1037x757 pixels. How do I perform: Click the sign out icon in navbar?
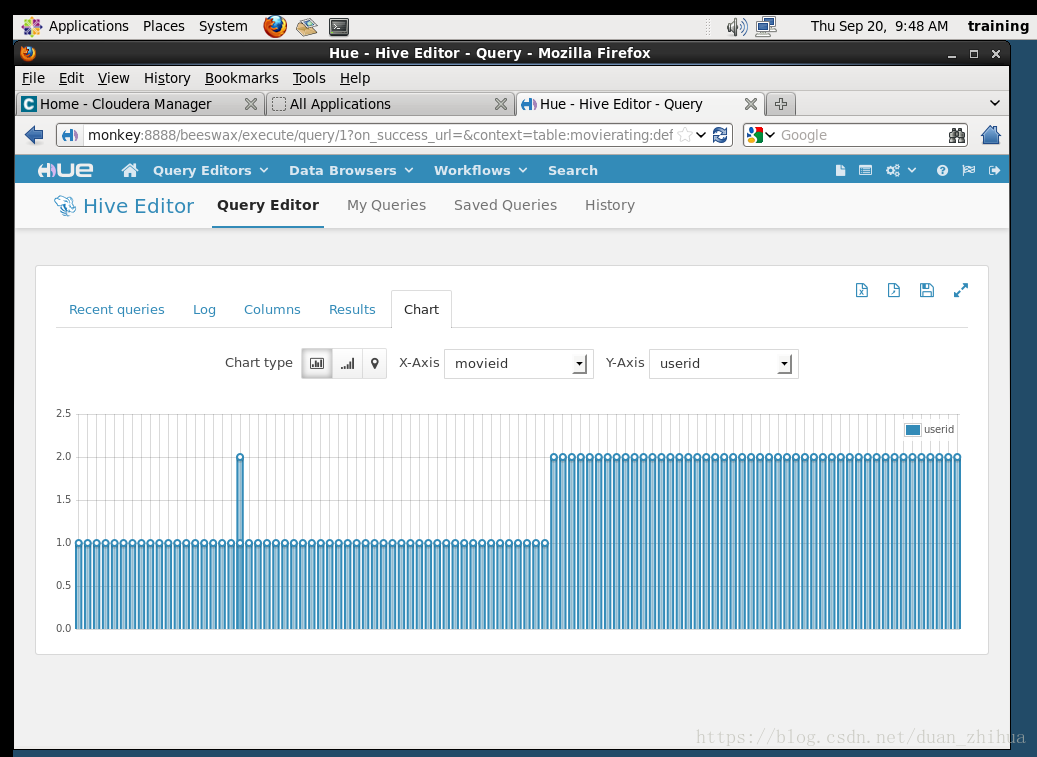[x=994, y=171]
